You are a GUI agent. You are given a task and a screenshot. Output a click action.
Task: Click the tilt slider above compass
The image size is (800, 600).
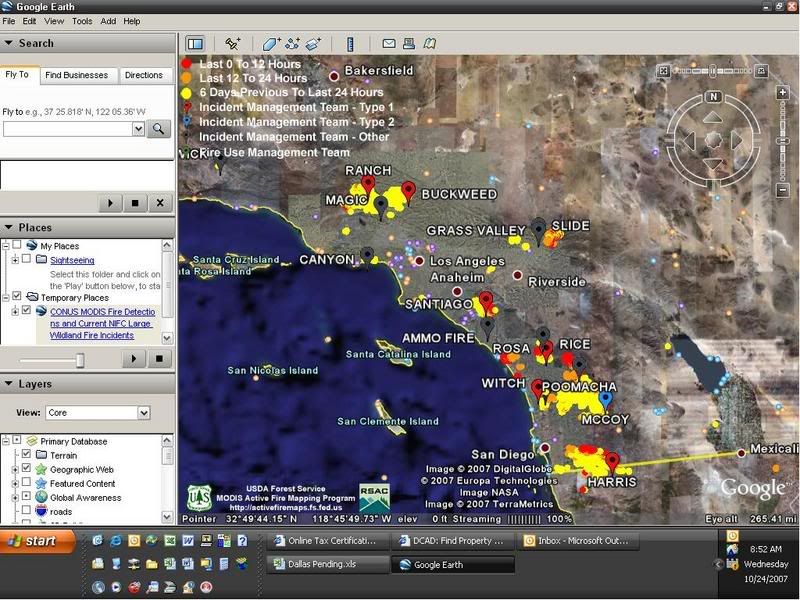pyautogui.click(x=712, y=70)
